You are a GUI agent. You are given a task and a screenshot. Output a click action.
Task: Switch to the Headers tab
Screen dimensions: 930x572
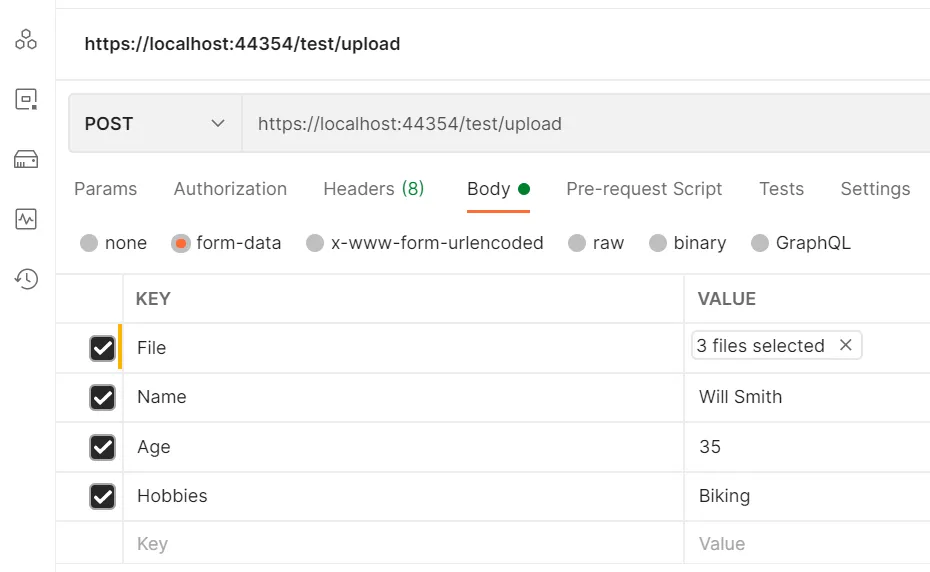coord(373,189)
